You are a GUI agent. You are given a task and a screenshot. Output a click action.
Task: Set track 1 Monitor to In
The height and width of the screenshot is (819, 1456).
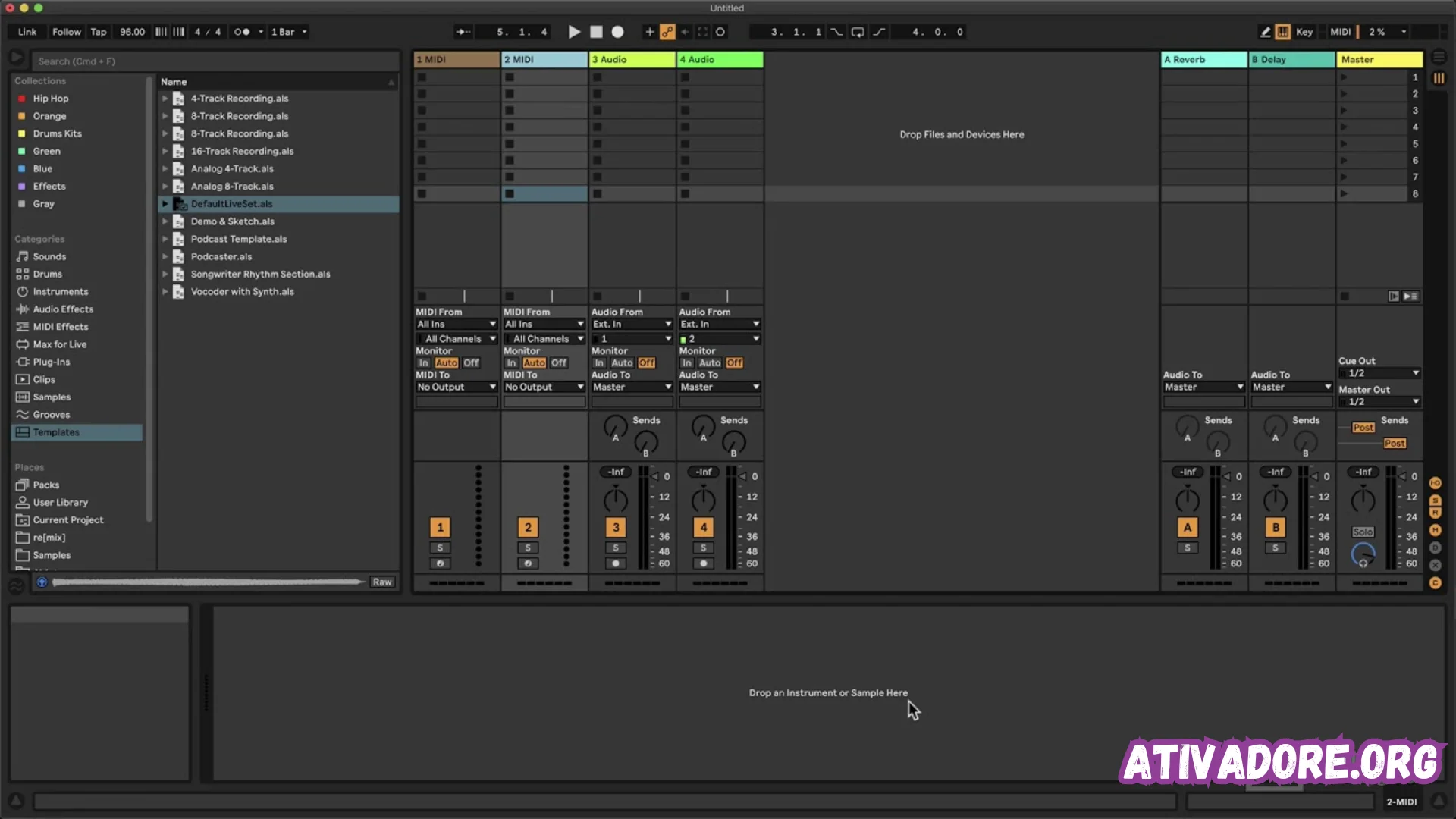tap(423, 363)
